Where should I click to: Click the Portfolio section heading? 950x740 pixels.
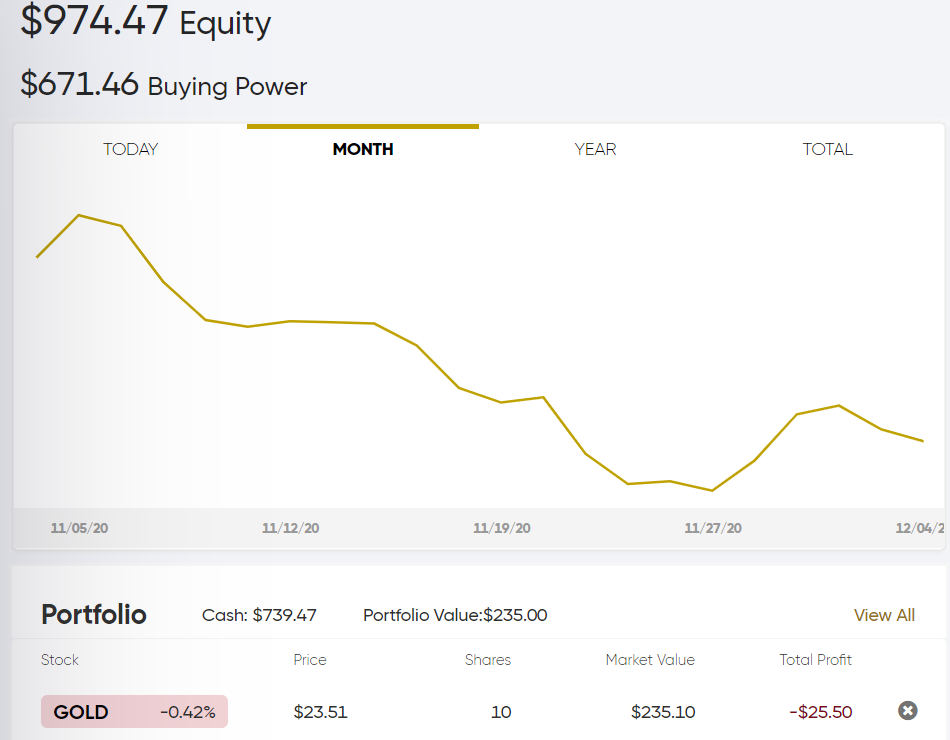(x=94, y=615)
